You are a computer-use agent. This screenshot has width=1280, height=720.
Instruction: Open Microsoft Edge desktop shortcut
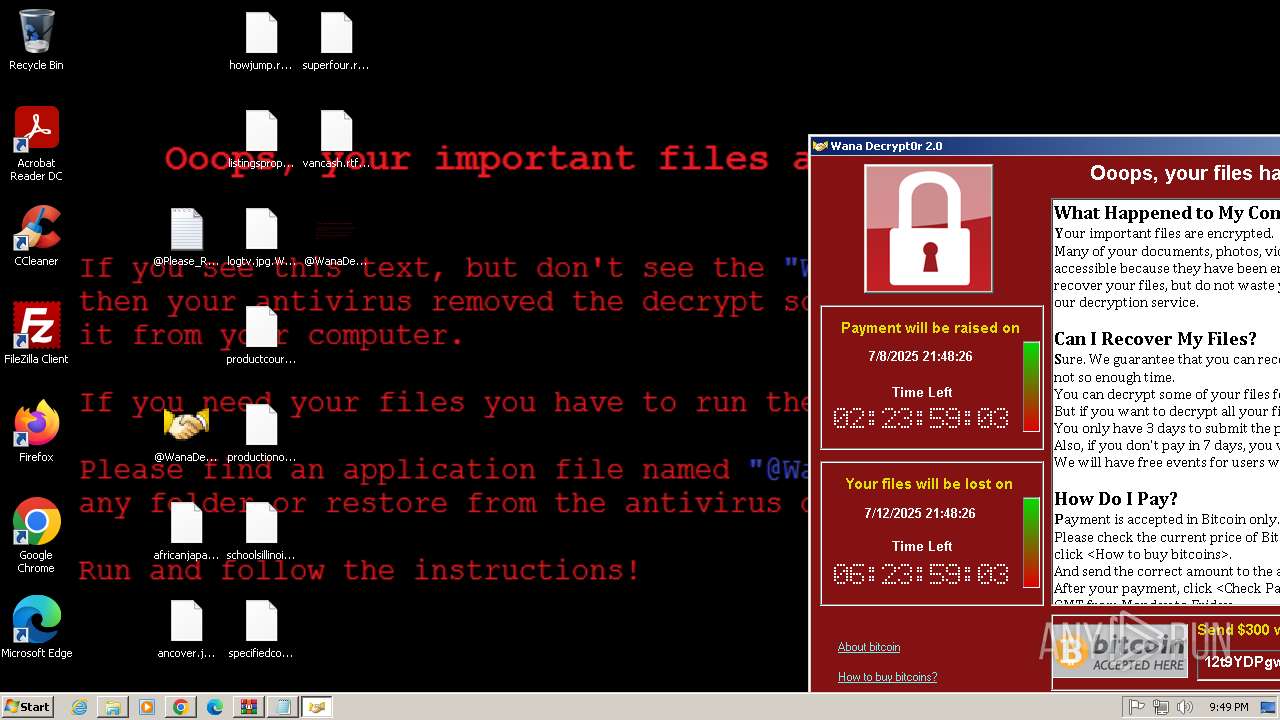[36, 628]
